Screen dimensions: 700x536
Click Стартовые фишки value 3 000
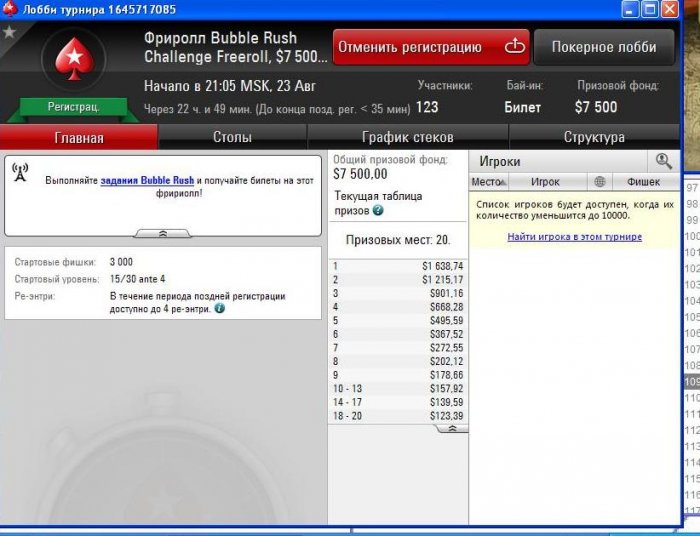click(121, 262)
